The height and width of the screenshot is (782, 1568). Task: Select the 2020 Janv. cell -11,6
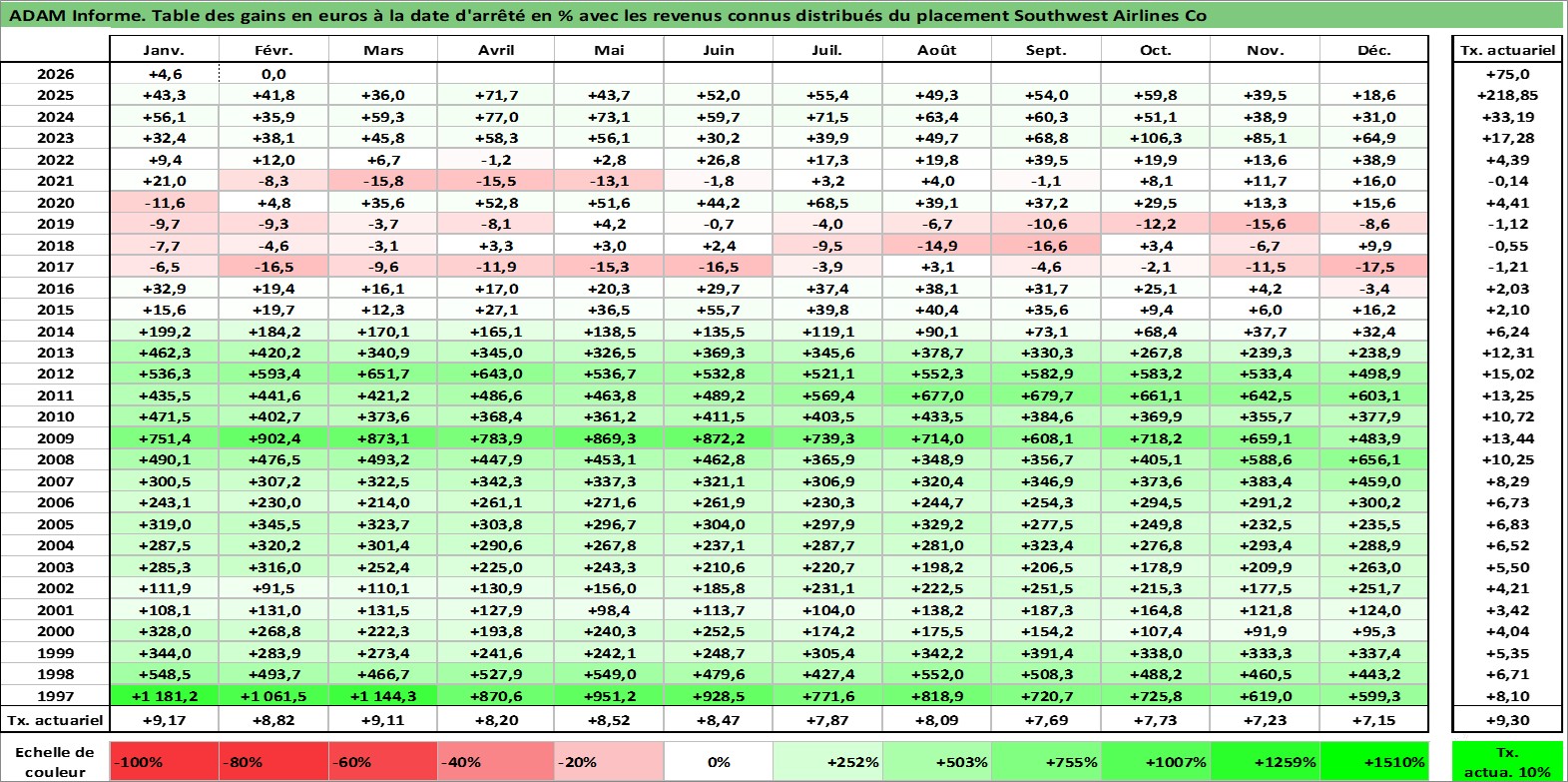pos(164,203)
